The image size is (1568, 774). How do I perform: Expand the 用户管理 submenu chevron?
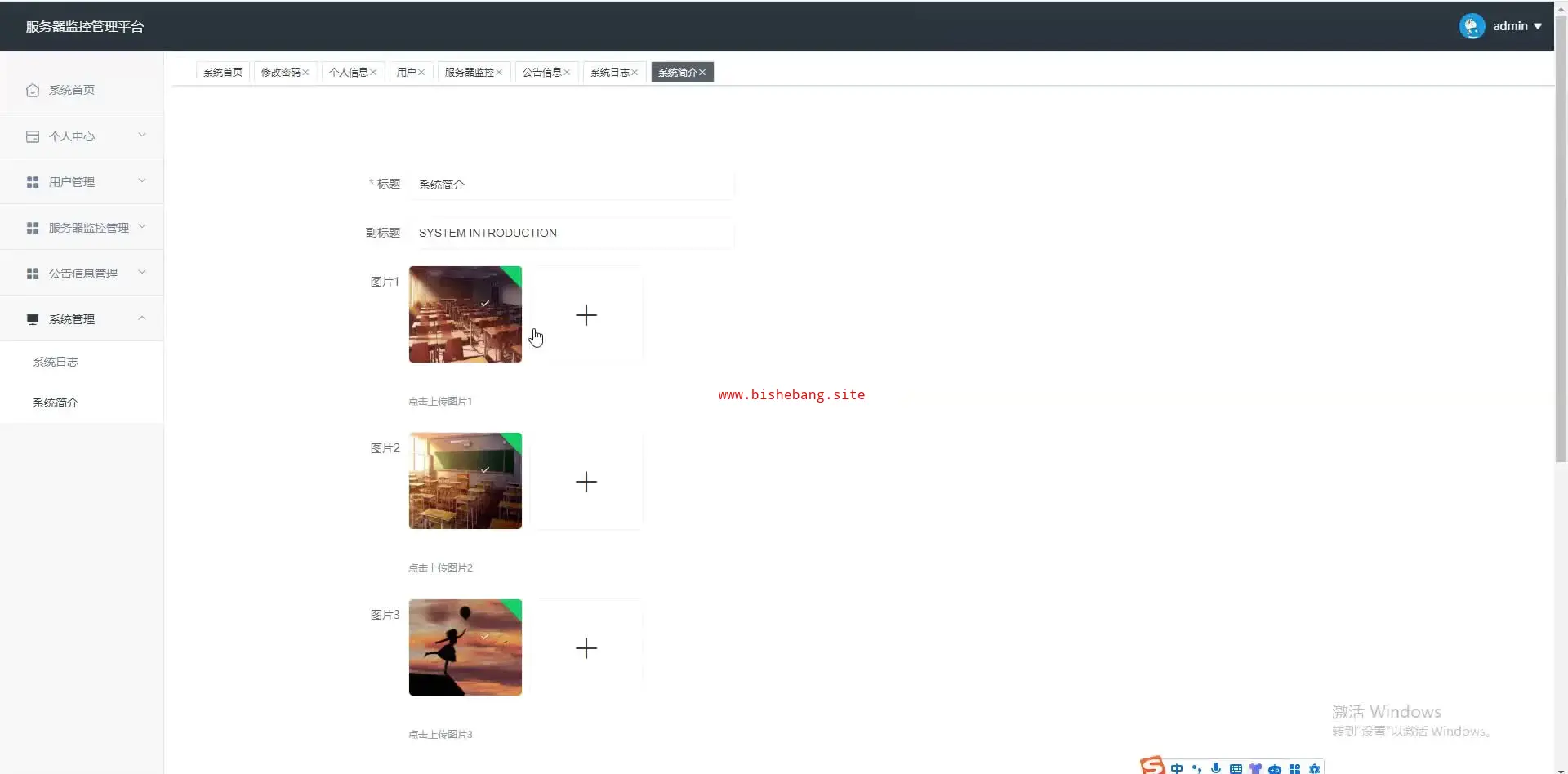click(x=142, y=180)
